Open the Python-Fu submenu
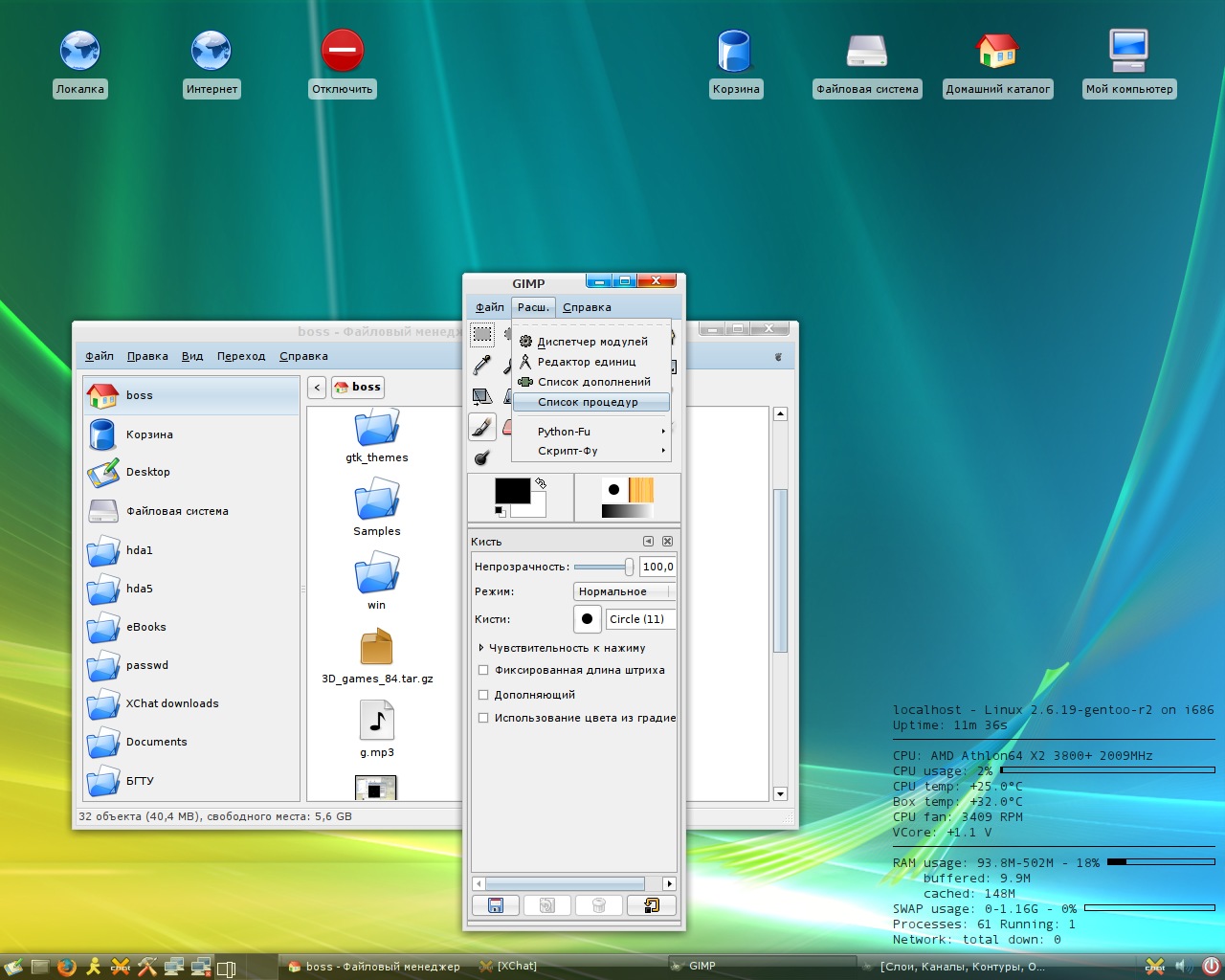The height and width of the screenshot is (980, 1225). point(590,432)
